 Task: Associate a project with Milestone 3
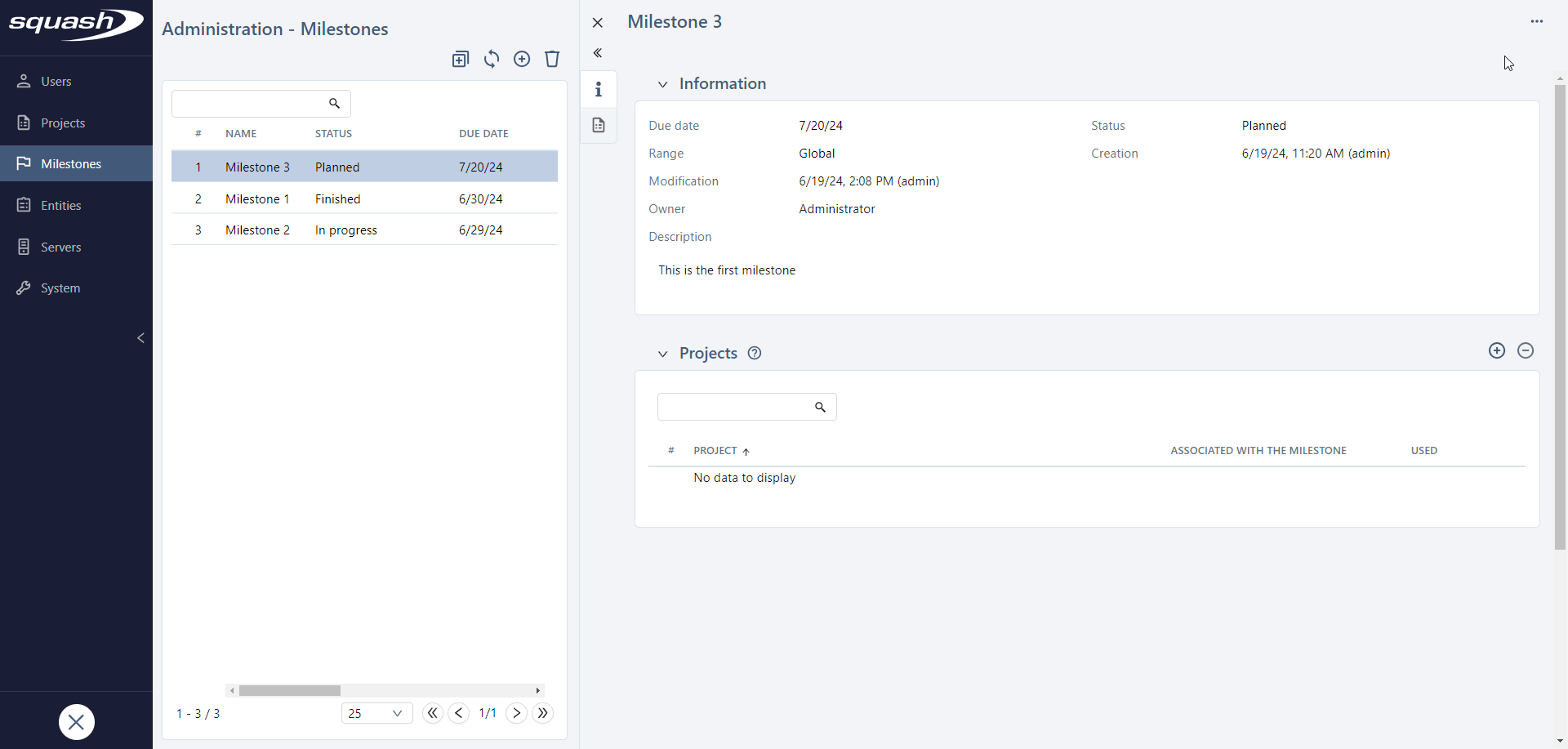click(1497, 350)
